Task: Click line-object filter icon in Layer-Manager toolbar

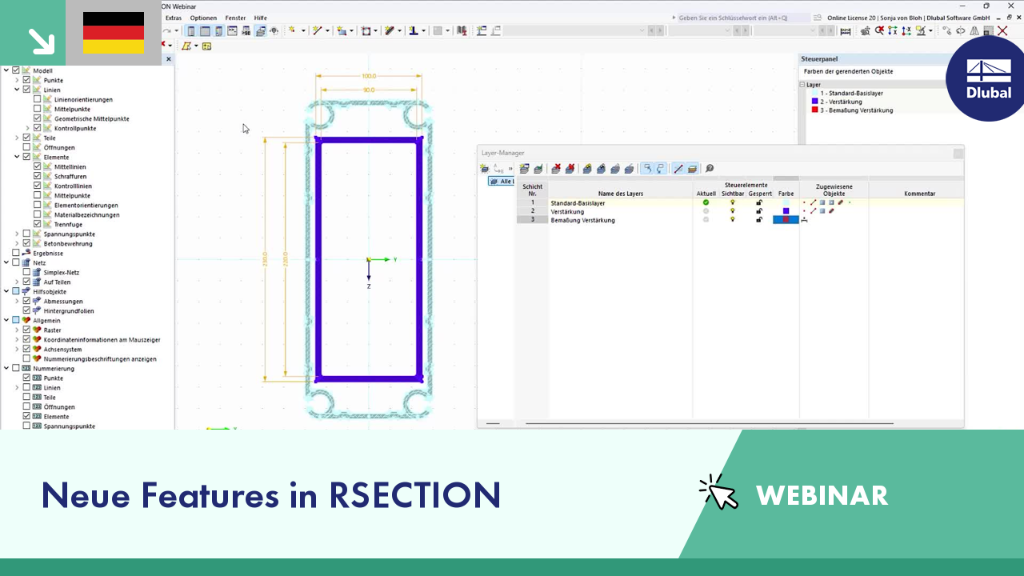Action: [x=679, y=168]
